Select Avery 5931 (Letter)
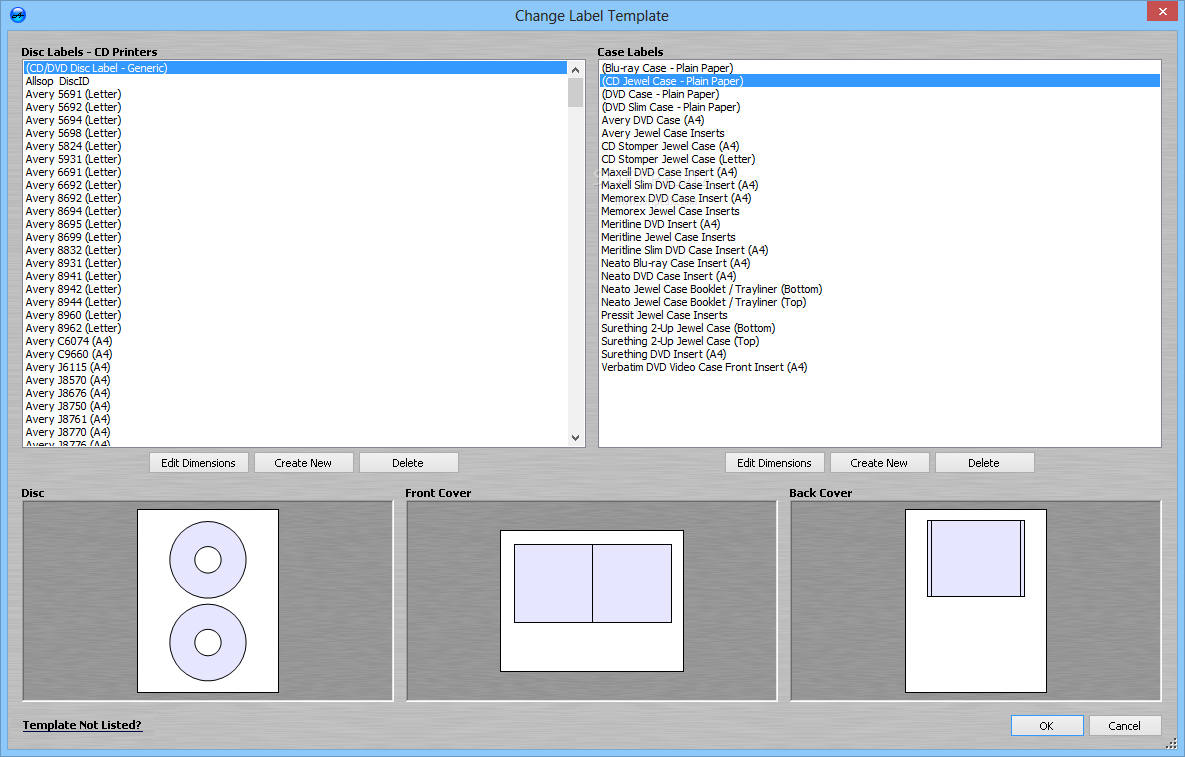 tap(295, 159)
